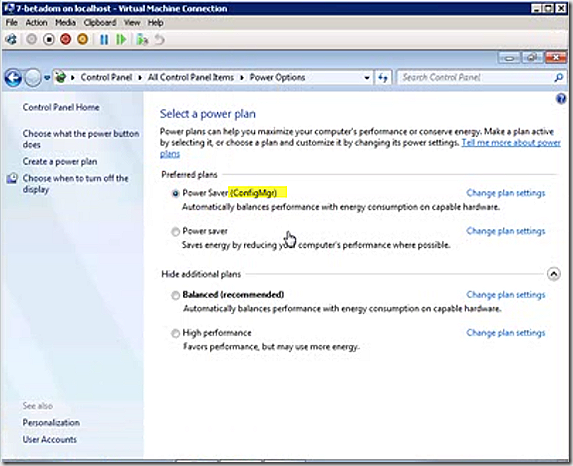
Task: Click the Ctrl+Alt+Delete toolbar icon
Action: (x=11, y=39)
